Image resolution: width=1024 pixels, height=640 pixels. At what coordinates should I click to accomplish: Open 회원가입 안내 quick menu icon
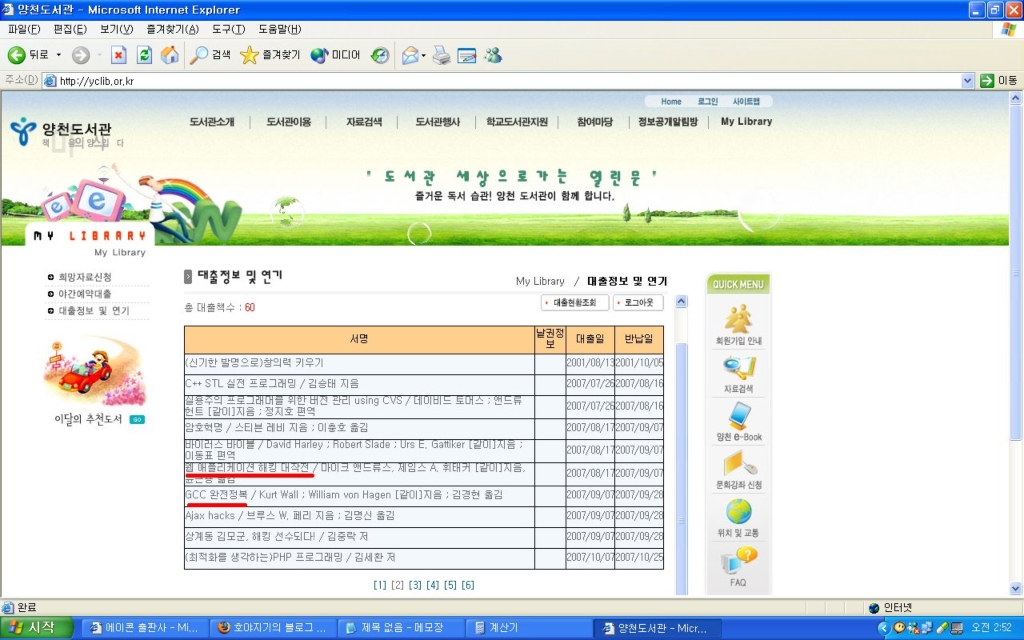click(x=739, y=325)
